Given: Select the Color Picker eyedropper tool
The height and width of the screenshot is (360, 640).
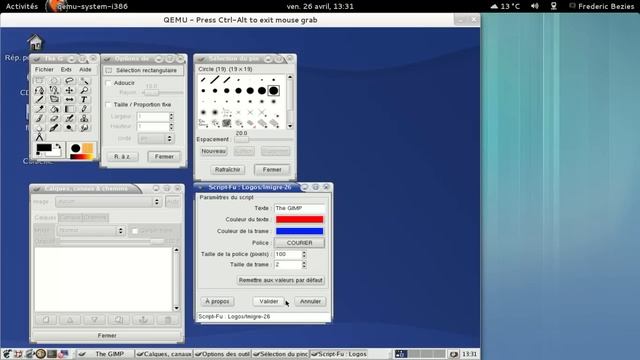Looking at the screenshot, I should (x=39, y=109).
